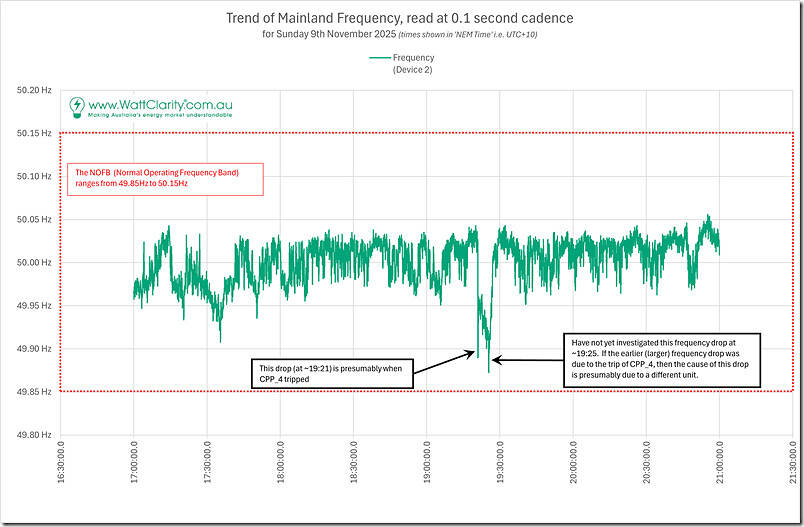Click the subtitle 'for Sunday 9th November 2025'
804x527 pixels.
328,36
